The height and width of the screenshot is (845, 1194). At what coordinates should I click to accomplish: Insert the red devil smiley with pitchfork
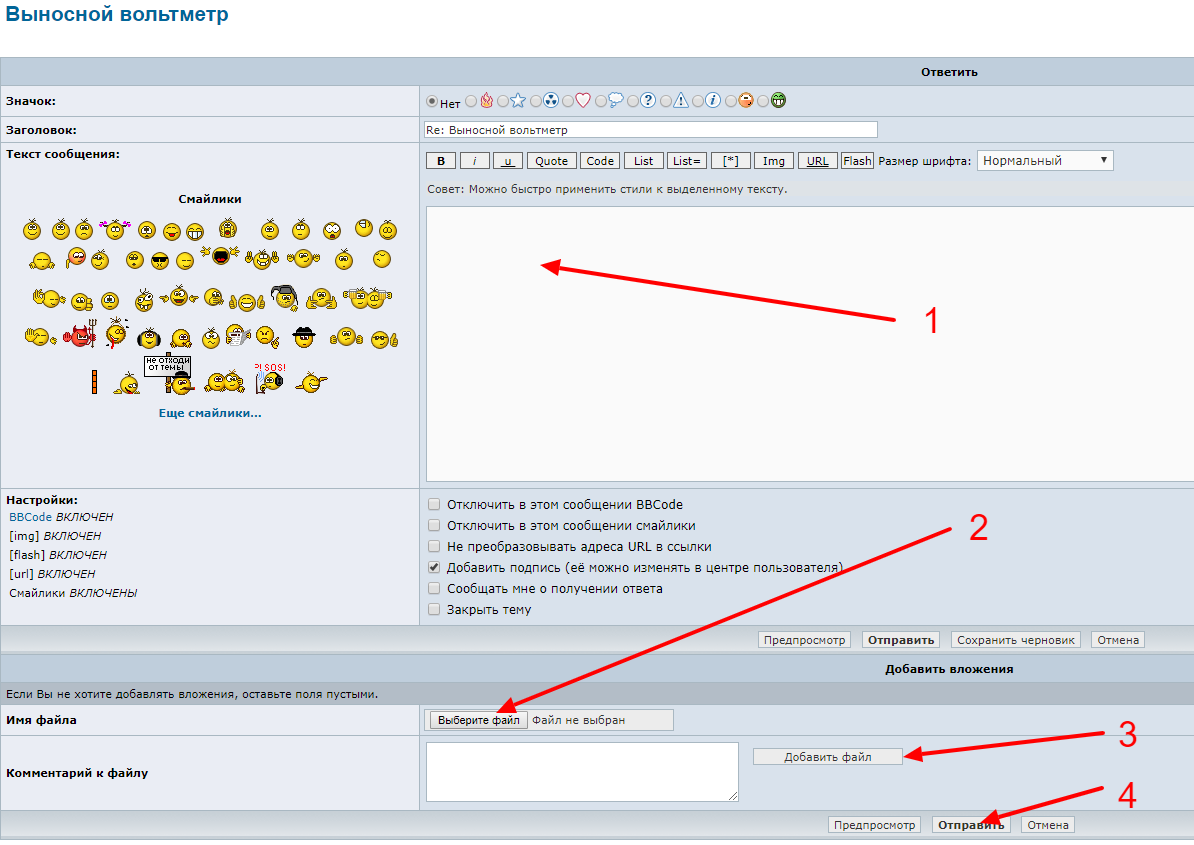click(80, 336)
